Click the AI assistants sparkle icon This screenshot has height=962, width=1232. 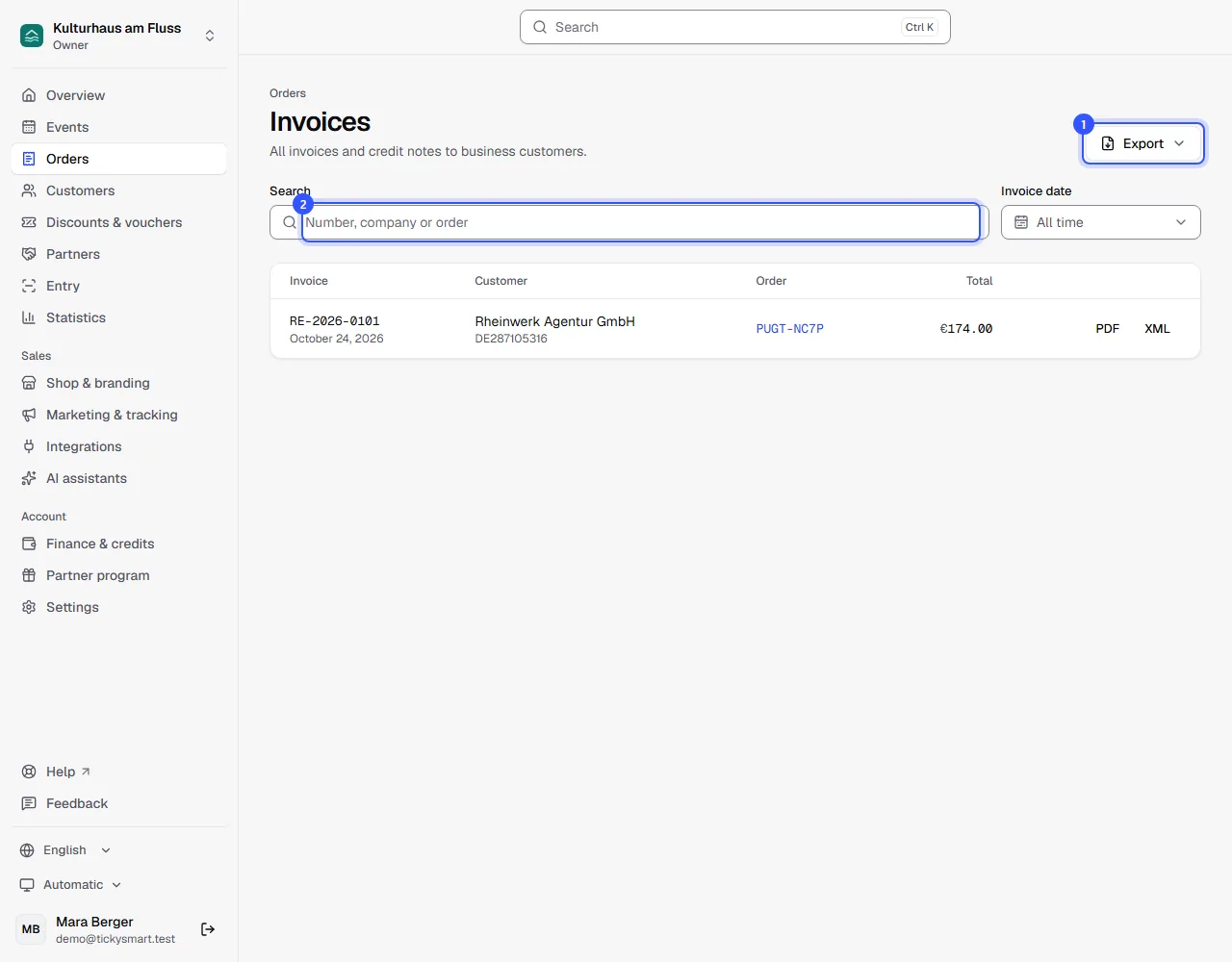29,478
